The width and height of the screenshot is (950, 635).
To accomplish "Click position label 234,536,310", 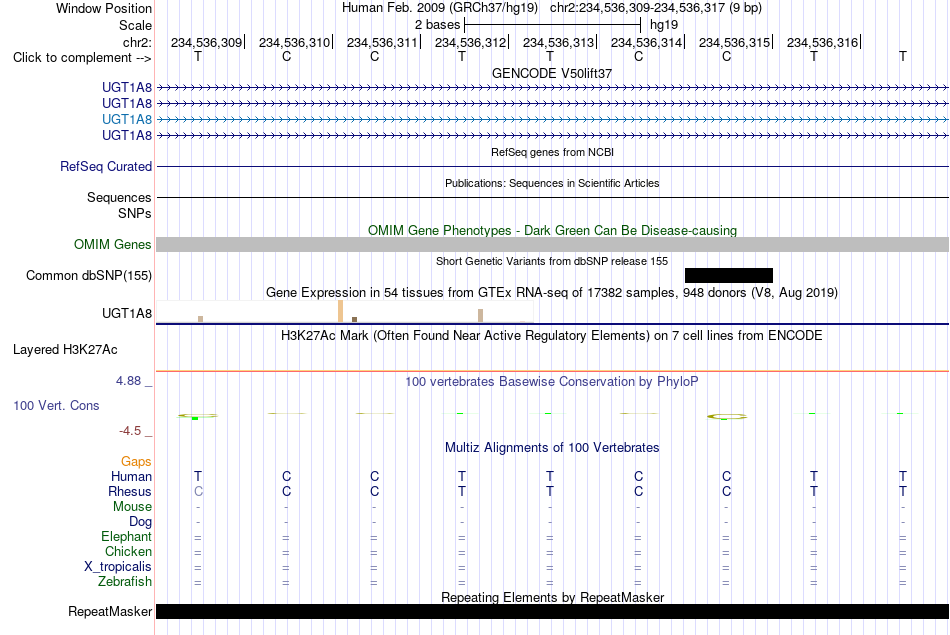I will pos(294,42).
